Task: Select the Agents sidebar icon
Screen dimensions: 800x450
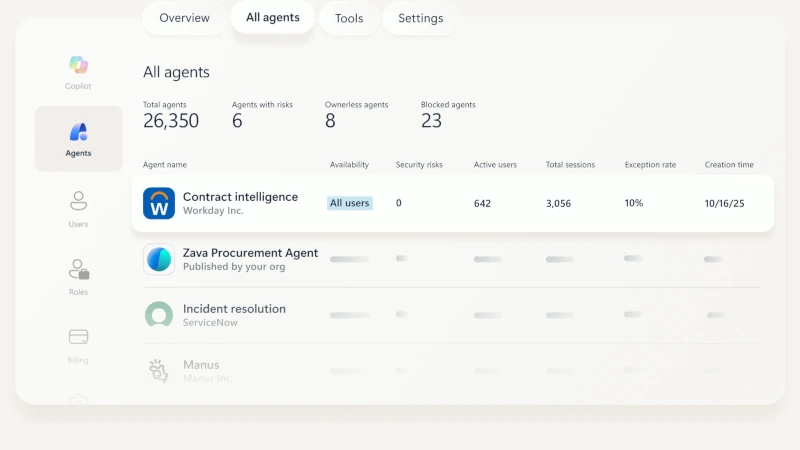Action: (78, 133)
